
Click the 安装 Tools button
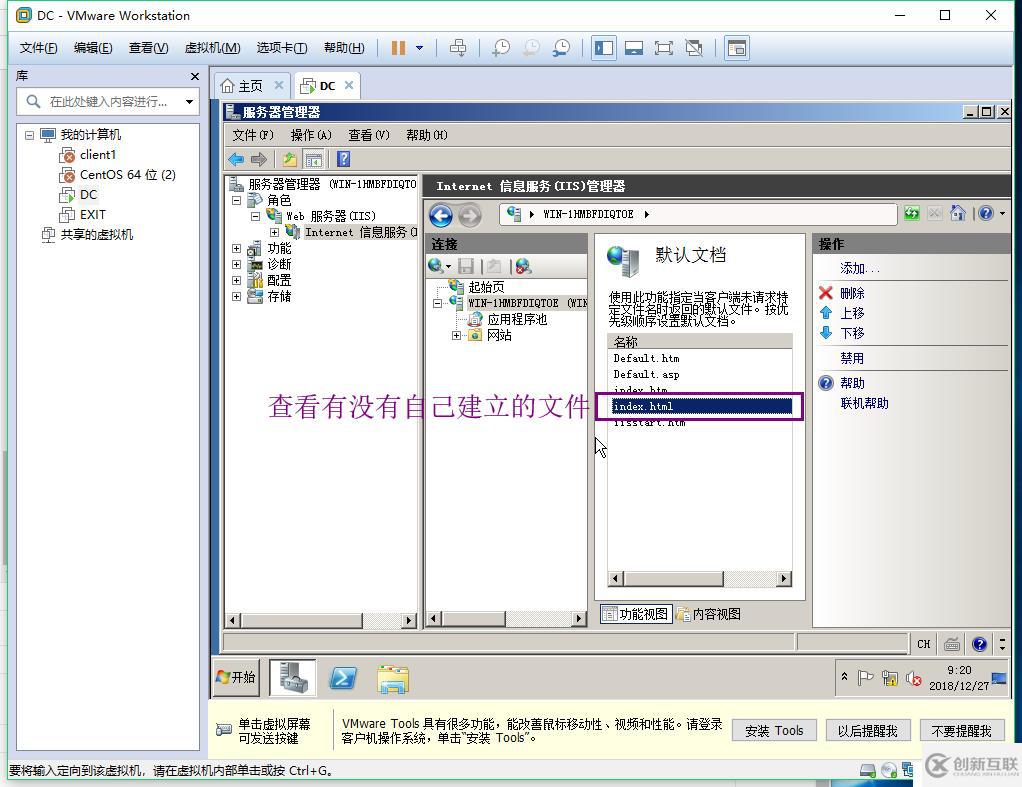coord(774,731)
